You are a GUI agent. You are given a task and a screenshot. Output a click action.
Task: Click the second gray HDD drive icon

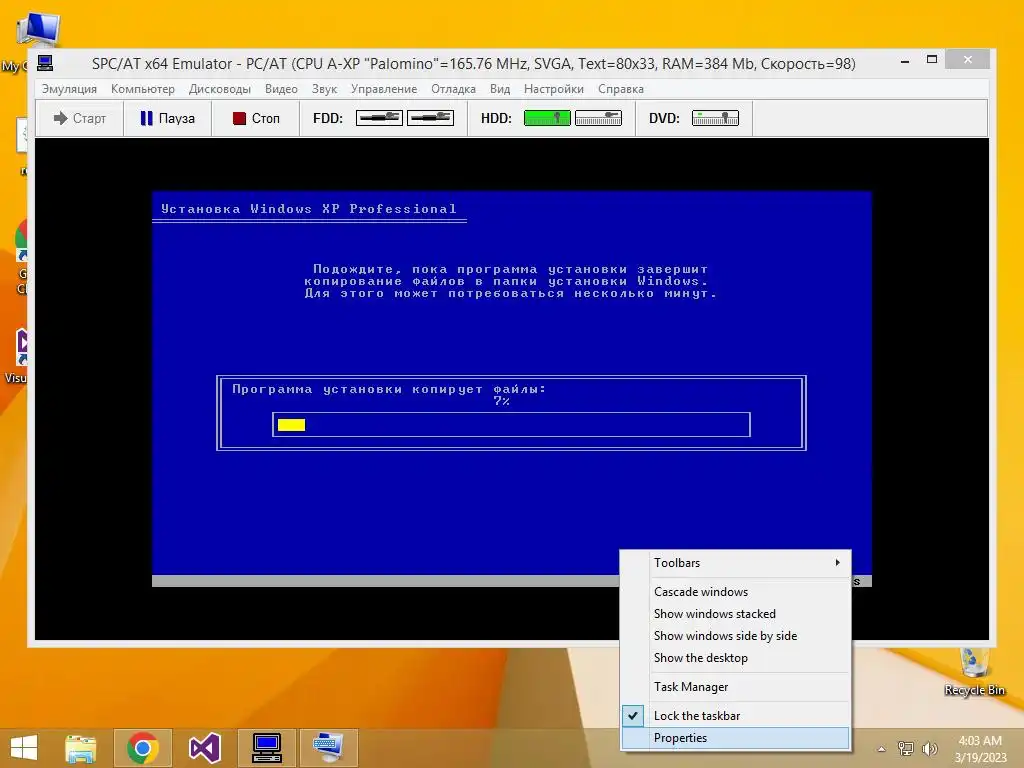point(598,118)
